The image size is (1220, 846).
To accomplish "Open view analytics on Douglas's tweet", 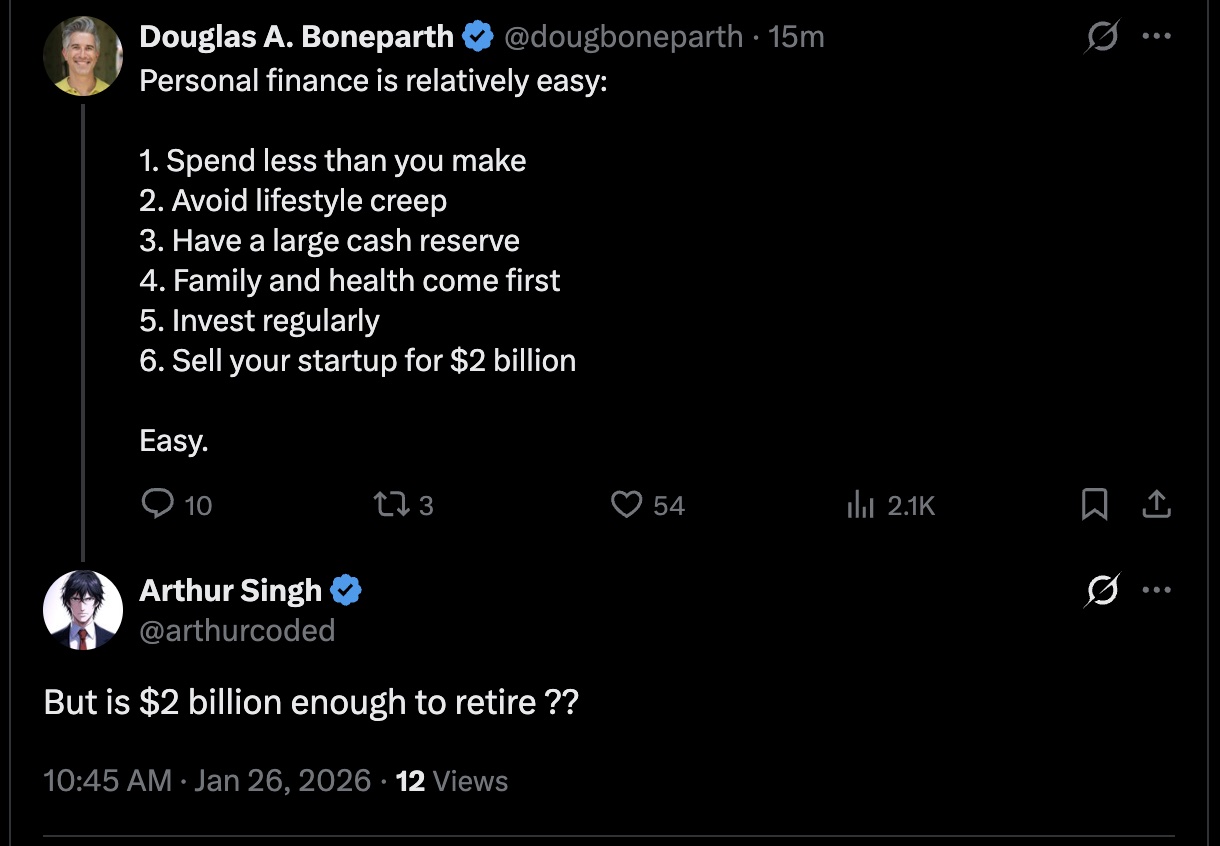I will click(x=861, y=505).
